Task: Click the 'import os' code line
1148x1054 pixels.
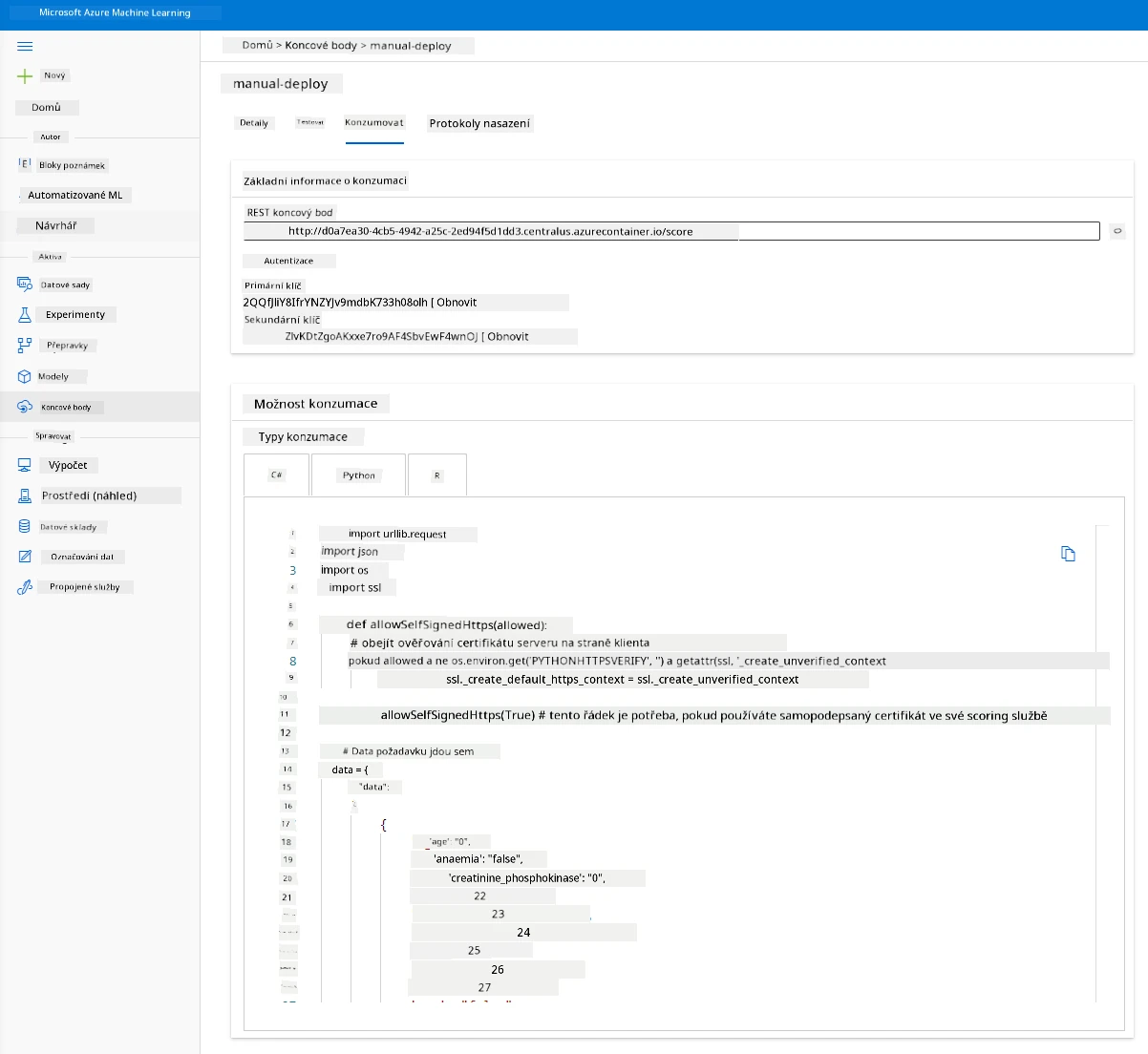Action: click(345, 570)
